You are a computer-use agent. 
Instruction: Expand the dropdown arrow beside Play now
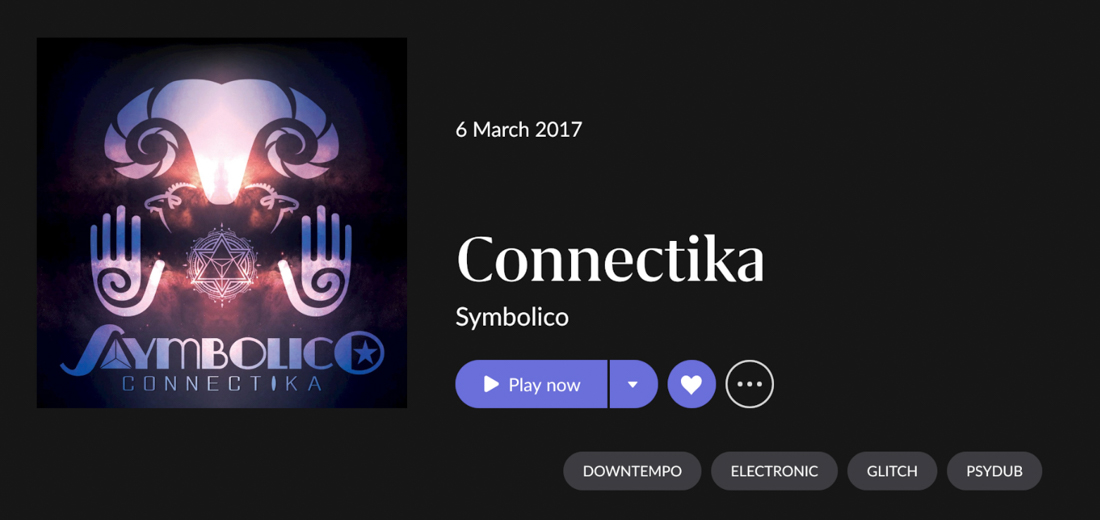pos(633,384)
